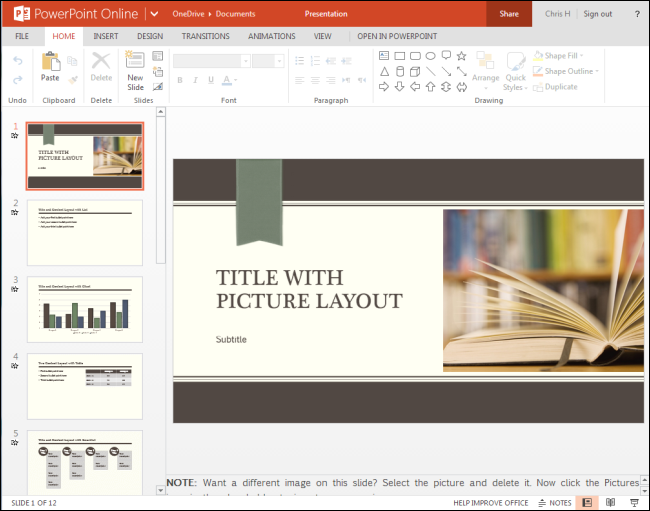Toggle the Notes pane in status bar
The image size is (650, 511).
coord(555,502)
